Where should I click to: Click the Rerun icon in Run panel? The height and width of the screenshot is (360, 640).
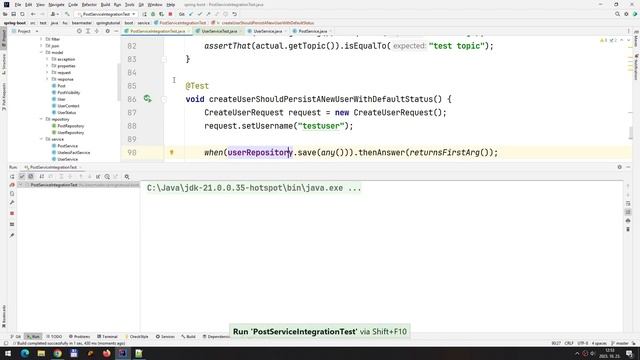pyautogui.click(x=12, y=176)
